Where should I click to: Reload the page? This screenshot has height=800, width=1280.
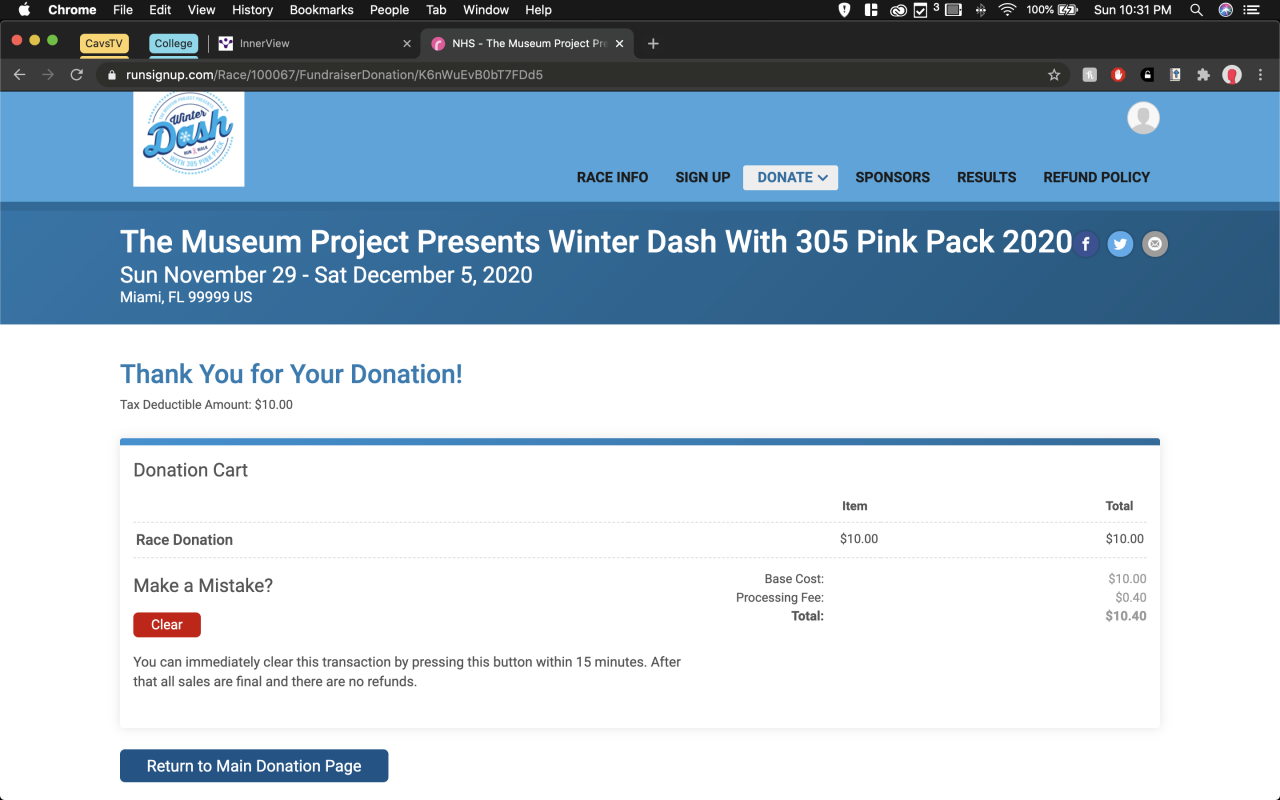point(76,75)
